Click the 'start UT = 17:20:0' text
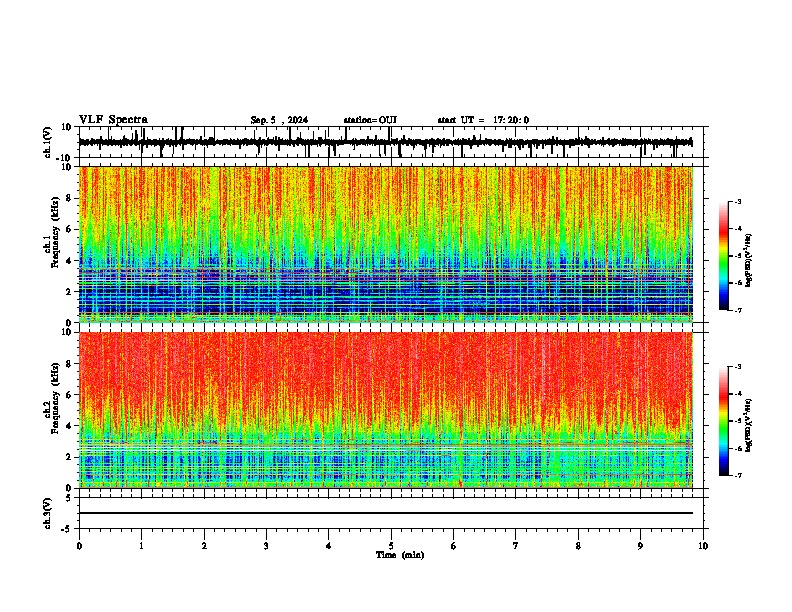The image size is (792, 612). click(483, 120)
